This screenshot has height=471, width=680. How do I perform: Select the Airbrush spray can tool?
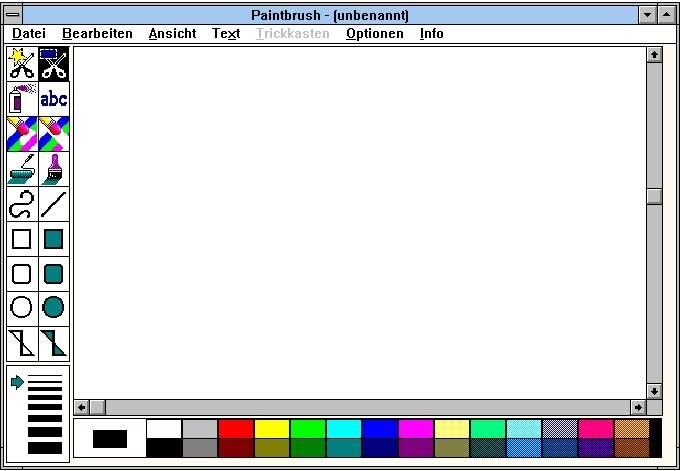[x=23, y=99]
